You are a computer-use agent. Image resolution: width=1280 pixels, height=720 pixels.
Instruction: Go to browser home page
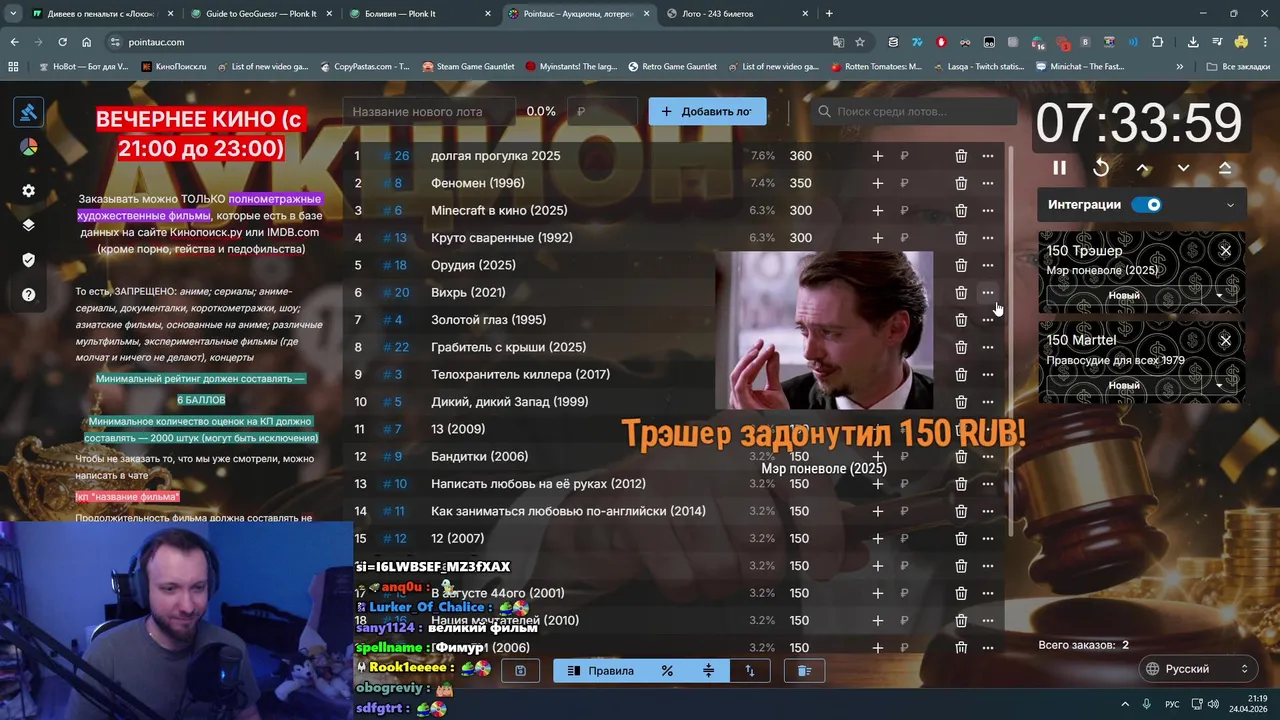coord(87,42)
